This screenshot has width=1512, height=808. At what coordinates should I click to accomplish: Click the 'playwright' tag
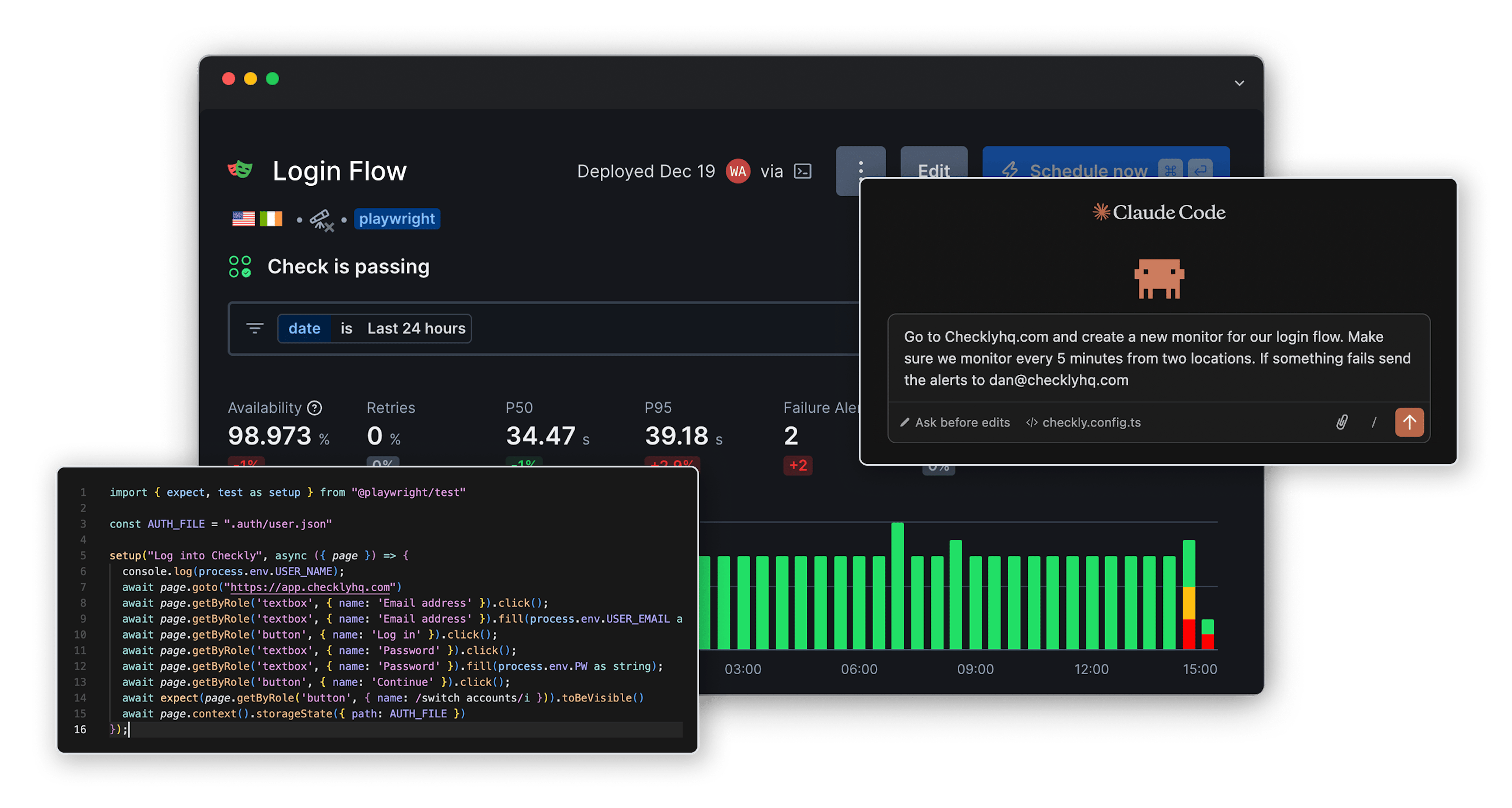tap(397, 219)
